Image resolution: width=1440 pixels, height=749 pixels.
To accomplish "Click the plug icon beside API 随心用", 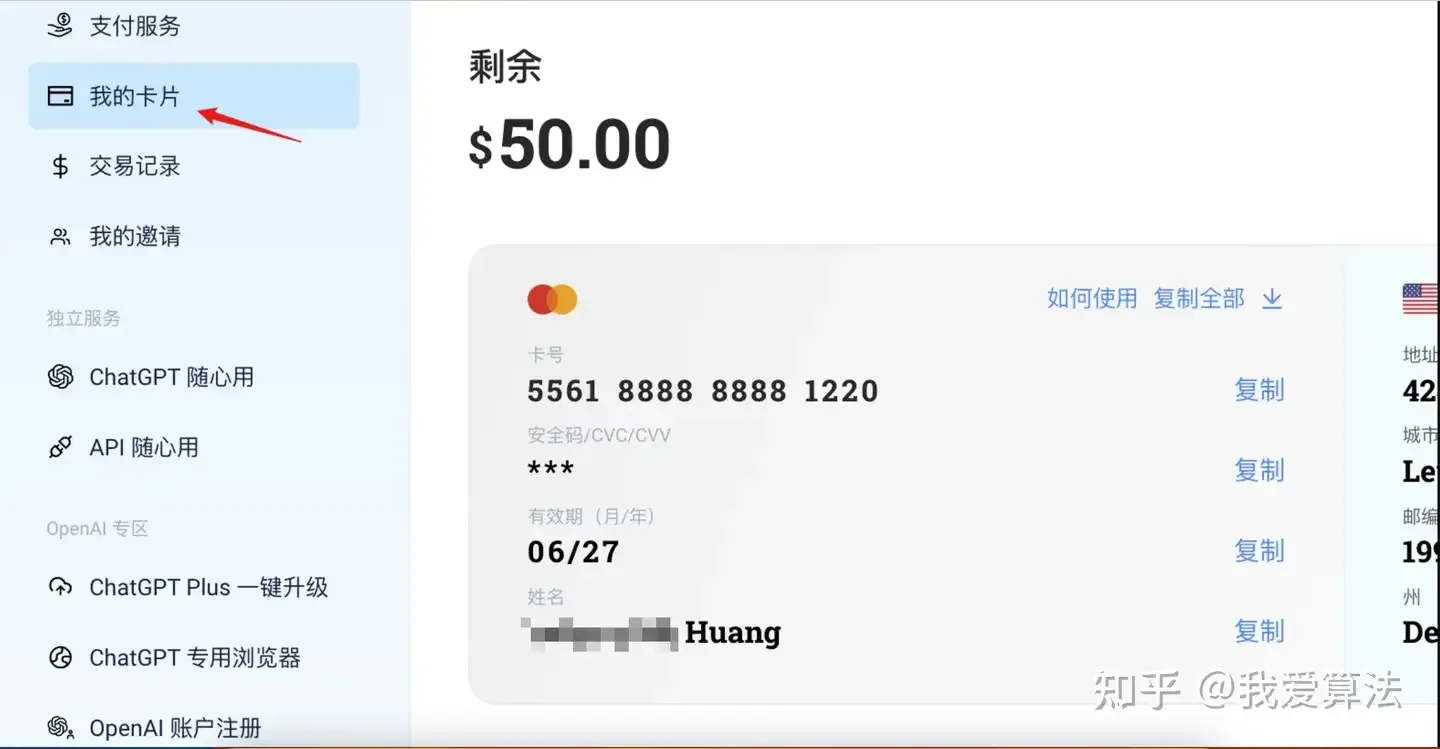I will click(60, 447).
